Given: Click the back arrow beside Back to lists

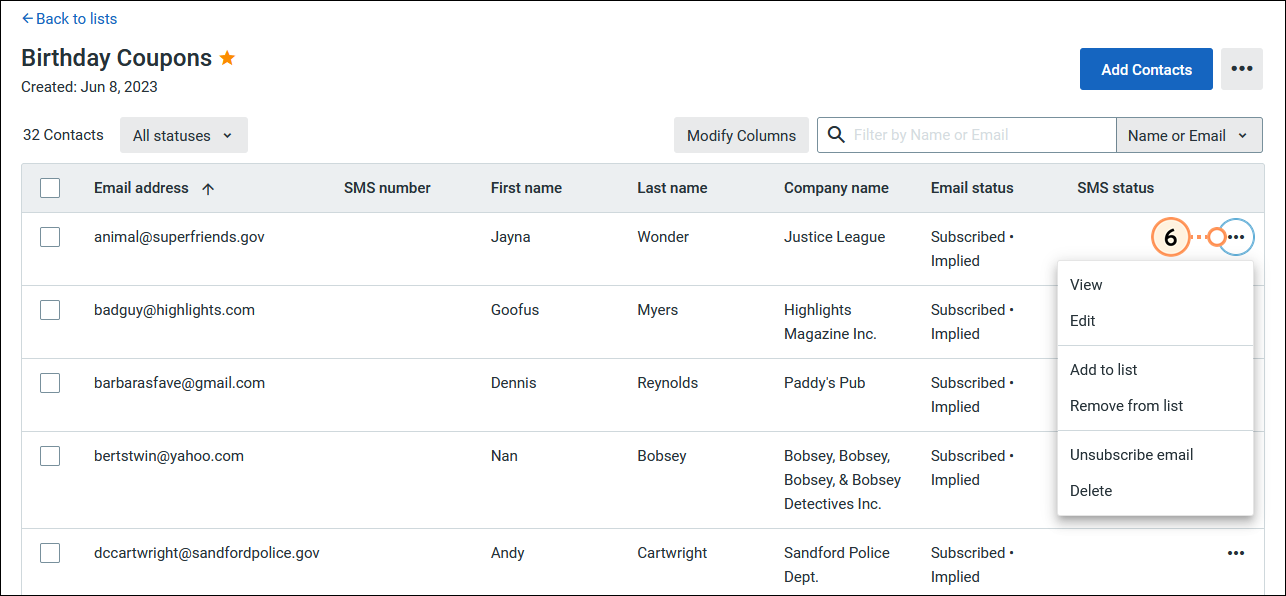Looking at the screenshot, I should coord(29,18).
